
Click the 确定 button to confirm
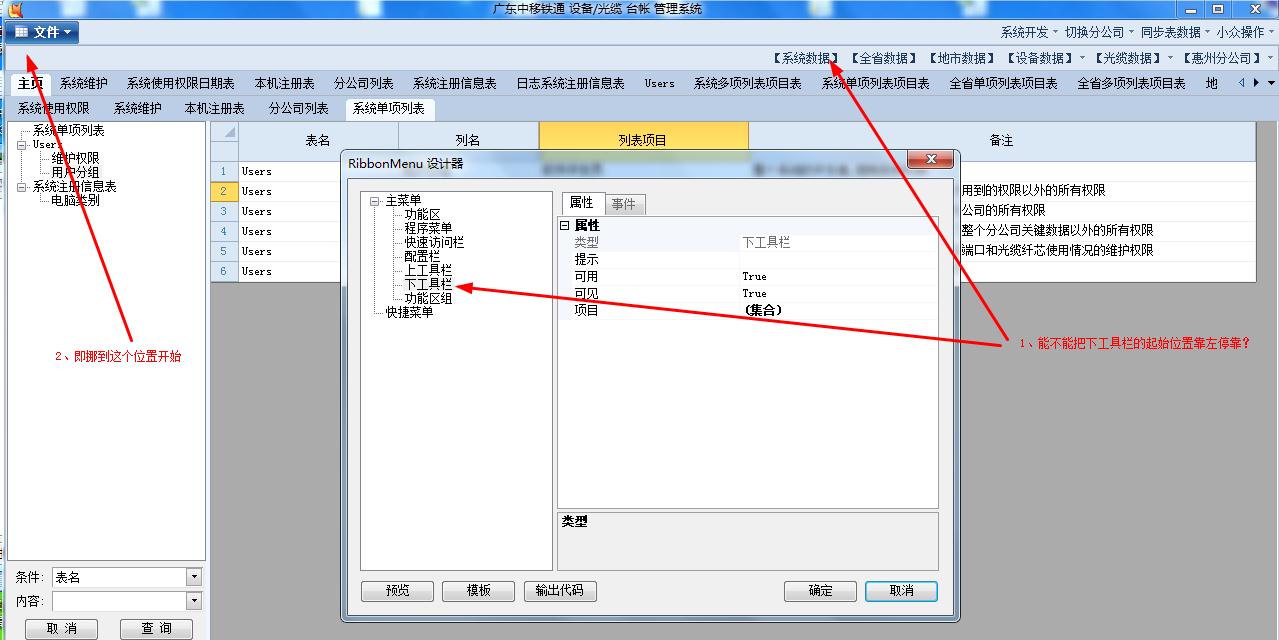pyautogui.click(x=819, y=591)
